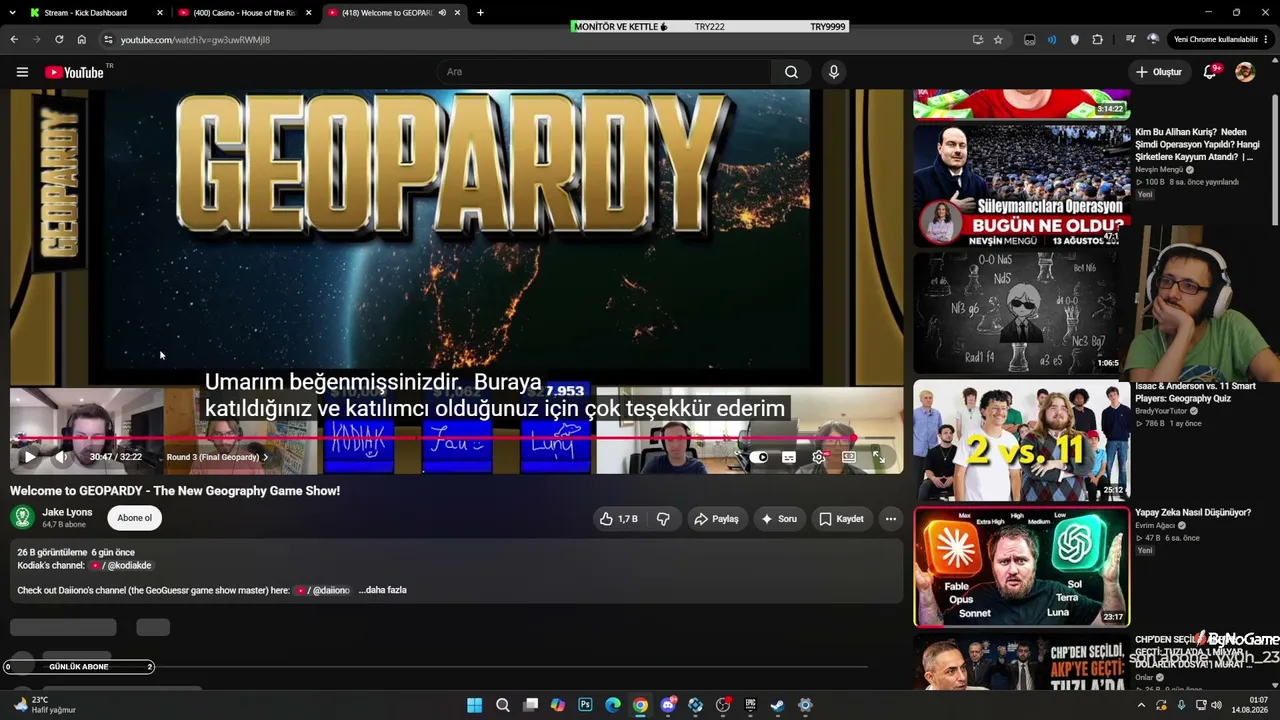Open Chrome media controls icon
Screen dimensions: 1280x720
point(1130,40)
